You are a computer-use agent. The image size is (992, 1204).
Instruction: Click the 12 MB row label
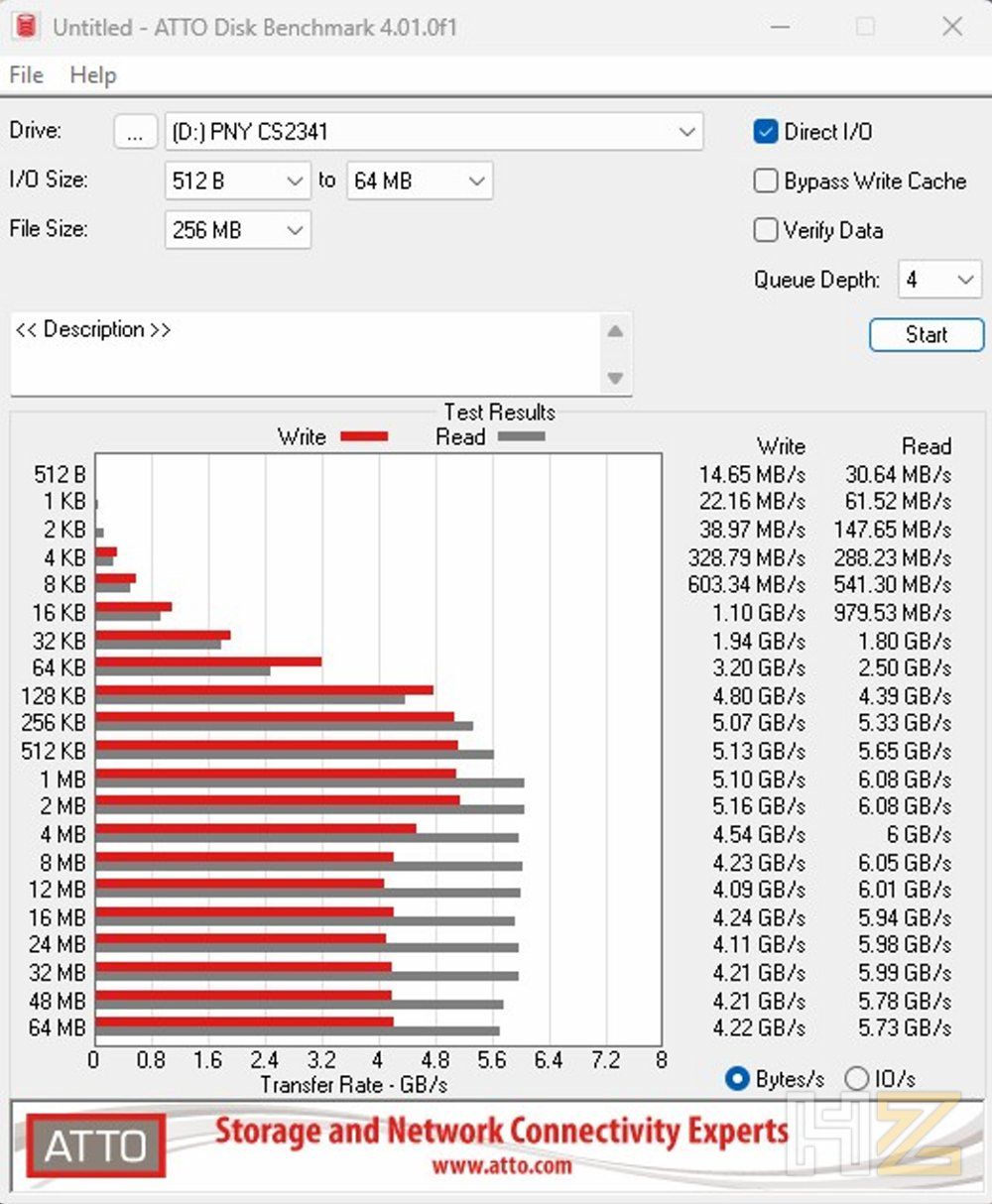pos(58,890)
